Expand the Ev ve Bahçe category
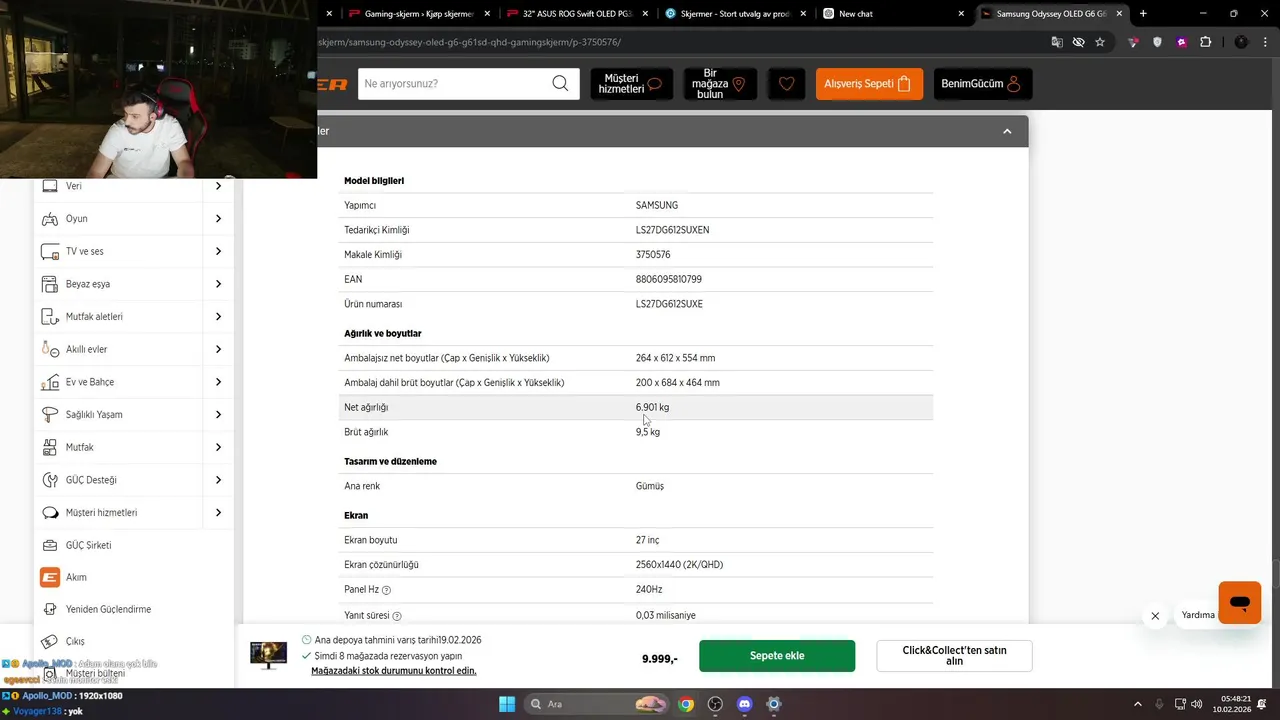This screenshot has height=720, width=1280. 218,382
